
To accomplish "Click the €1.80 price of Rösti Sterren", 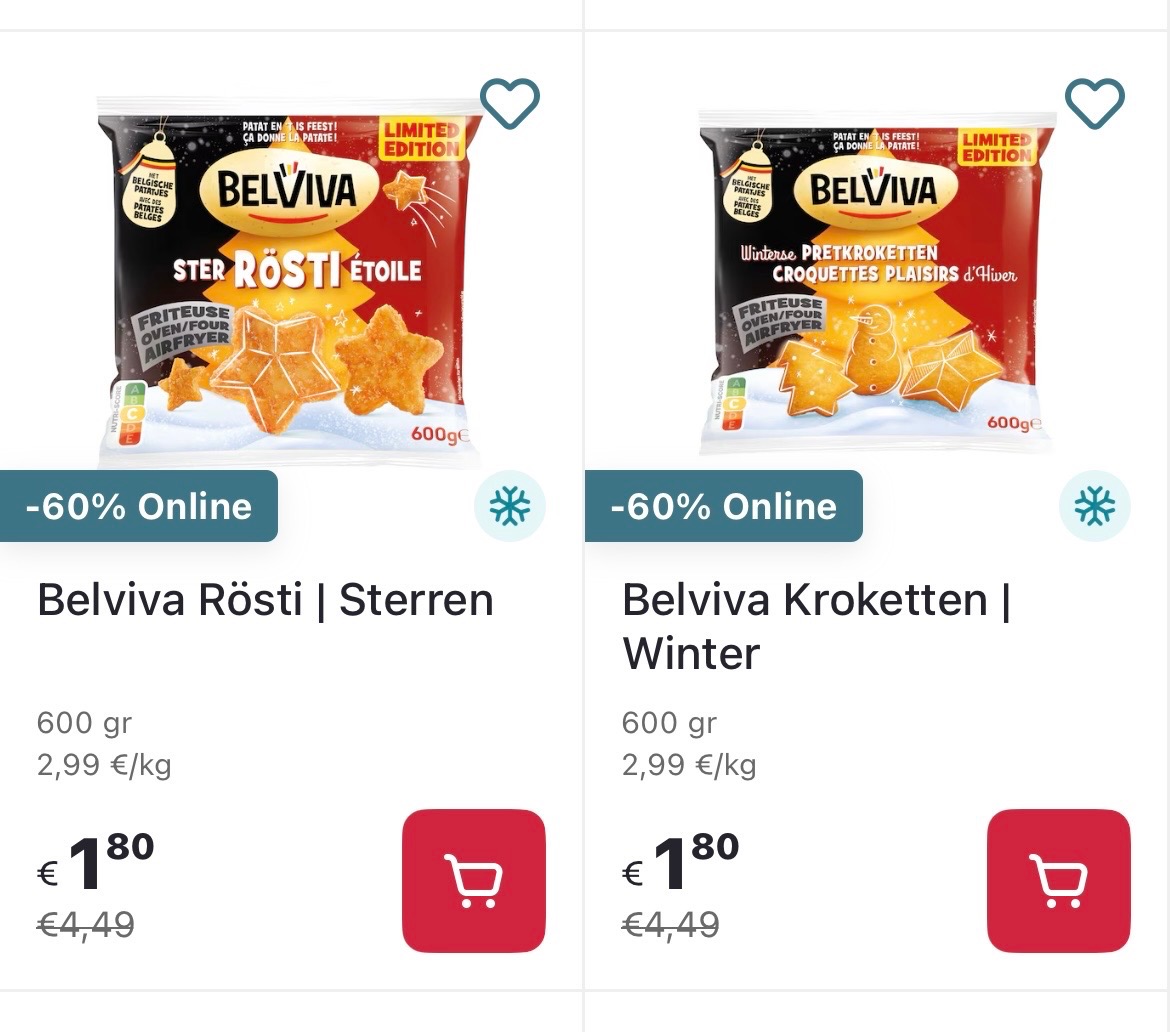I will tap(97, 865).
